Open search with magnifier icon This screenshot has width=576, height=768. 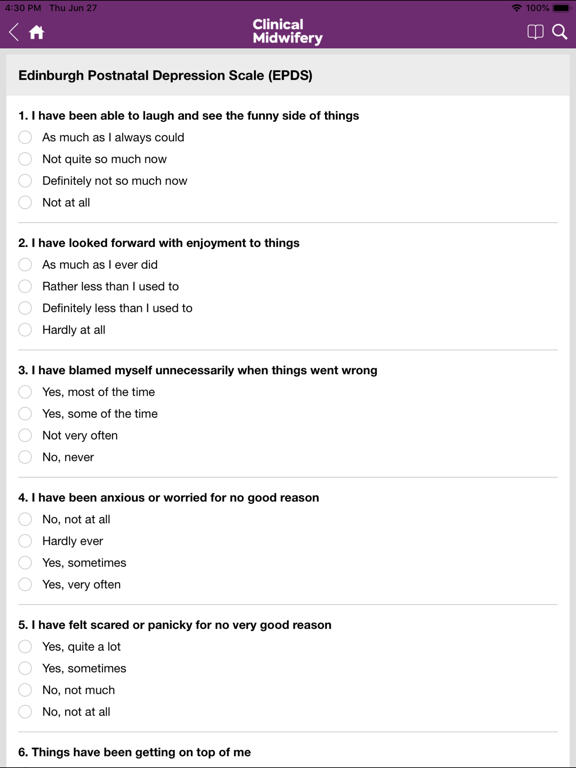pyautogui.click(x=559, y=32)
